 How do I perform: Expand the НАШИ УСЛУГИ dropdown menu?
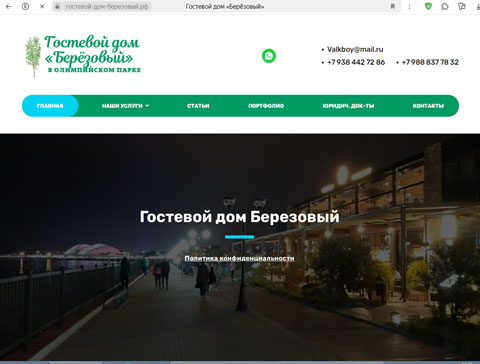[x=125, y=106]
